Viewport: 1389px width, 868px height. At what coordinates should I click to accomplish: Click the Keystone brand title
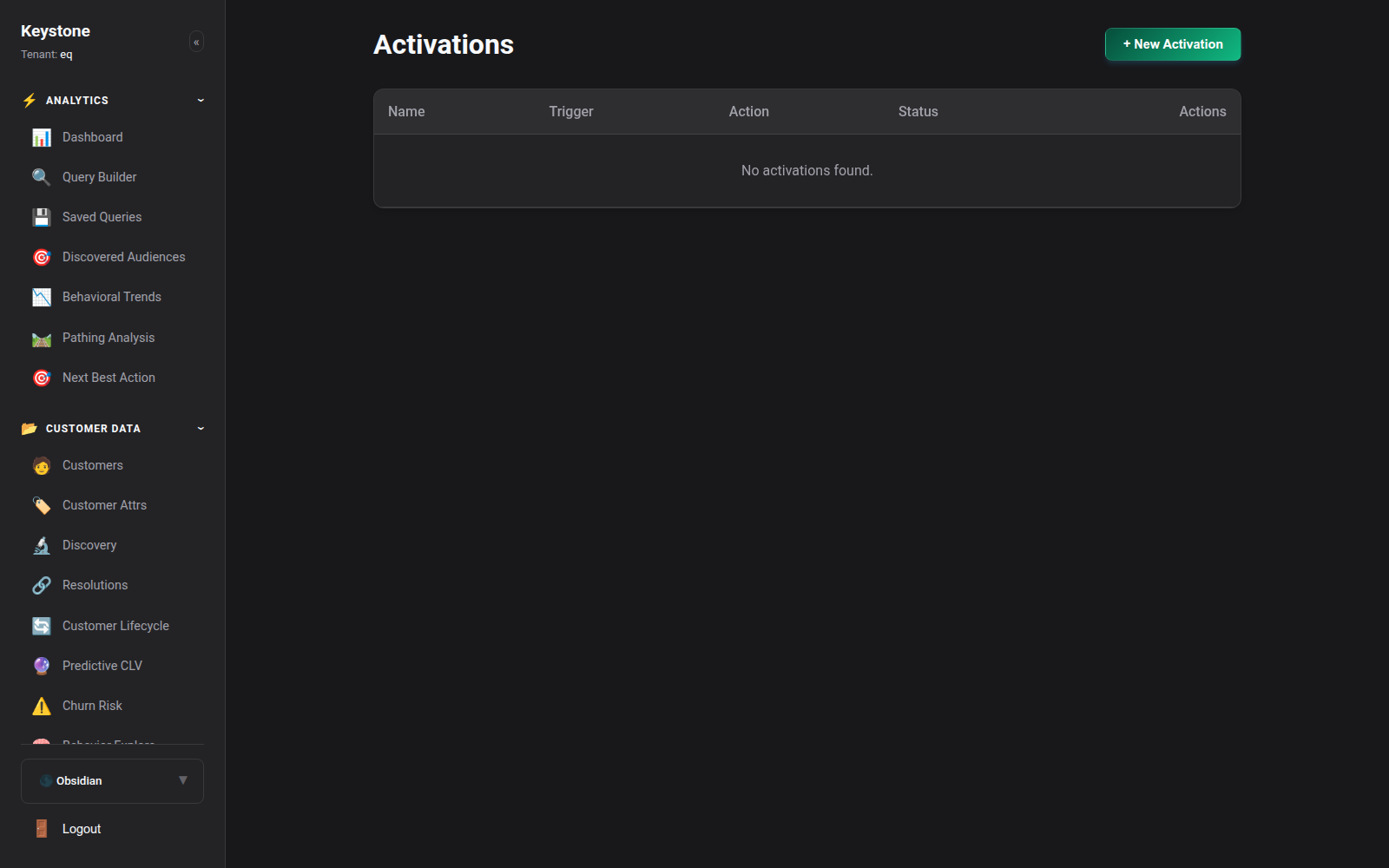click(x=56, y=31)
